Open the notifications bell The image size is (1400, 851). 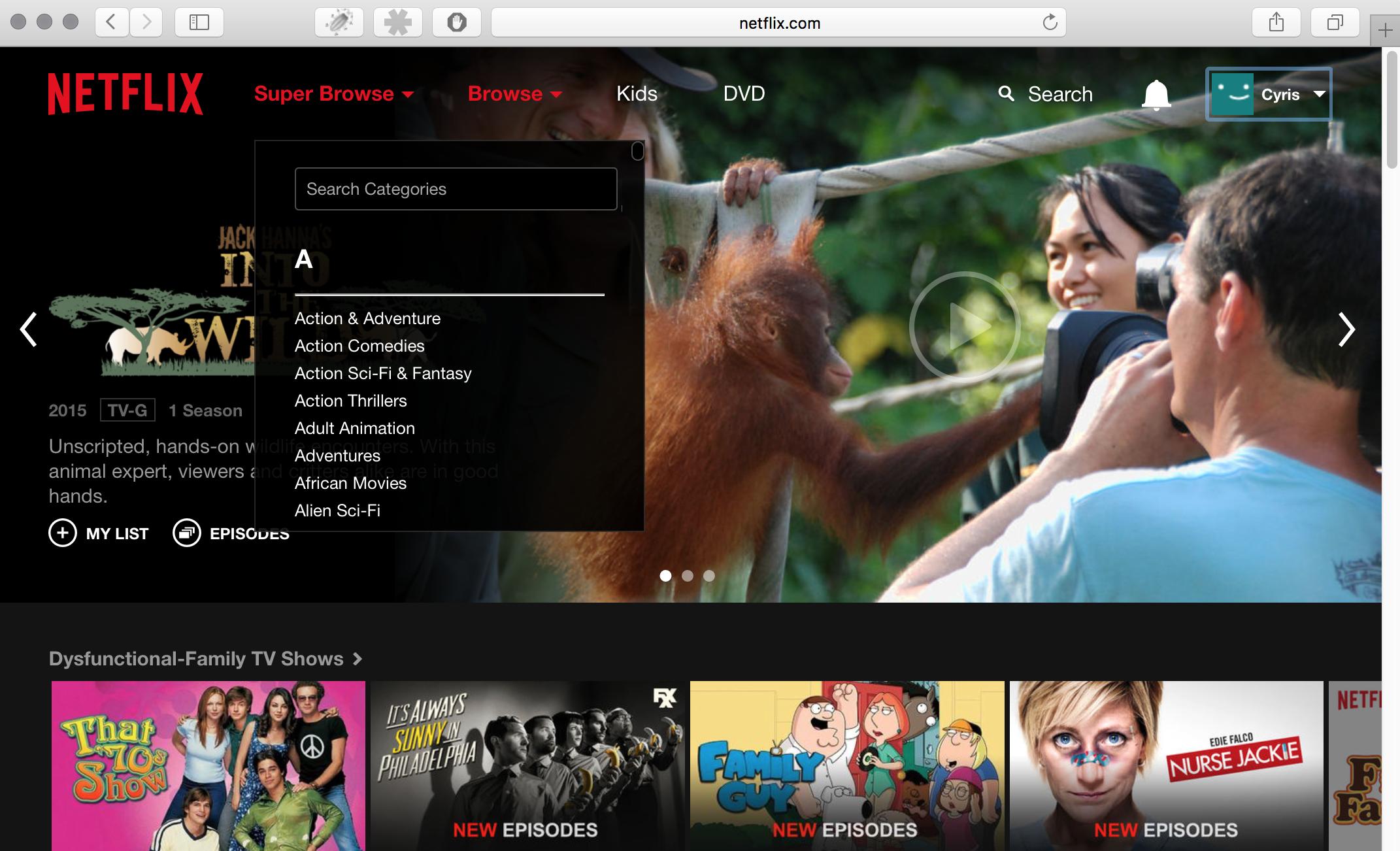click(1156, 95)
